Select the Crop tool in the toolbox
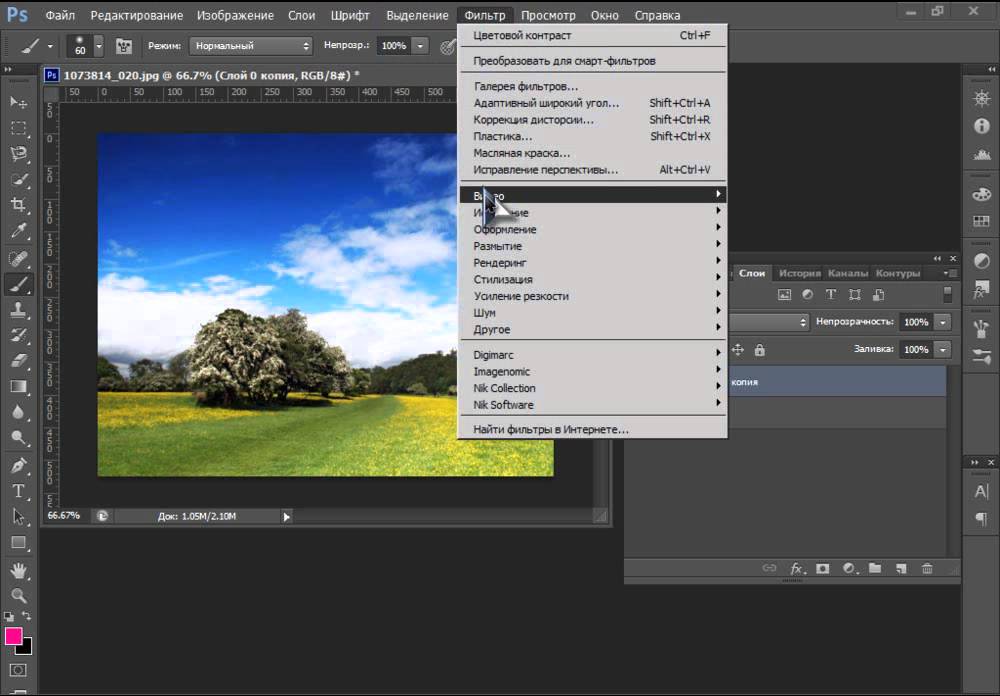 click(18, 205)
